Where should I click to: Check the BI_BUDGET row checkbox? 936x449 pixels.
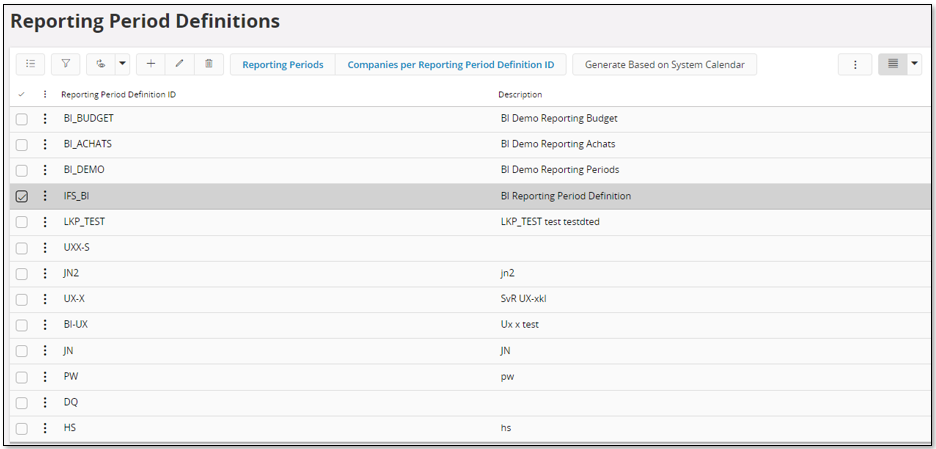coord(22,118)
